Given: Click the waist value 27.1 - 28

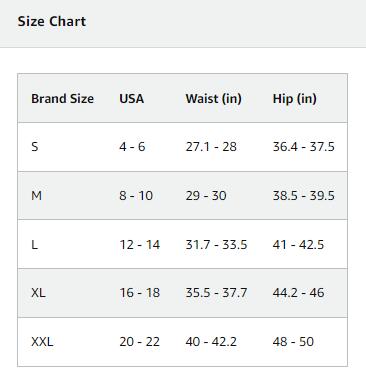Looking at the screenshot, I should pyautogui.click(x=211, y=147).
